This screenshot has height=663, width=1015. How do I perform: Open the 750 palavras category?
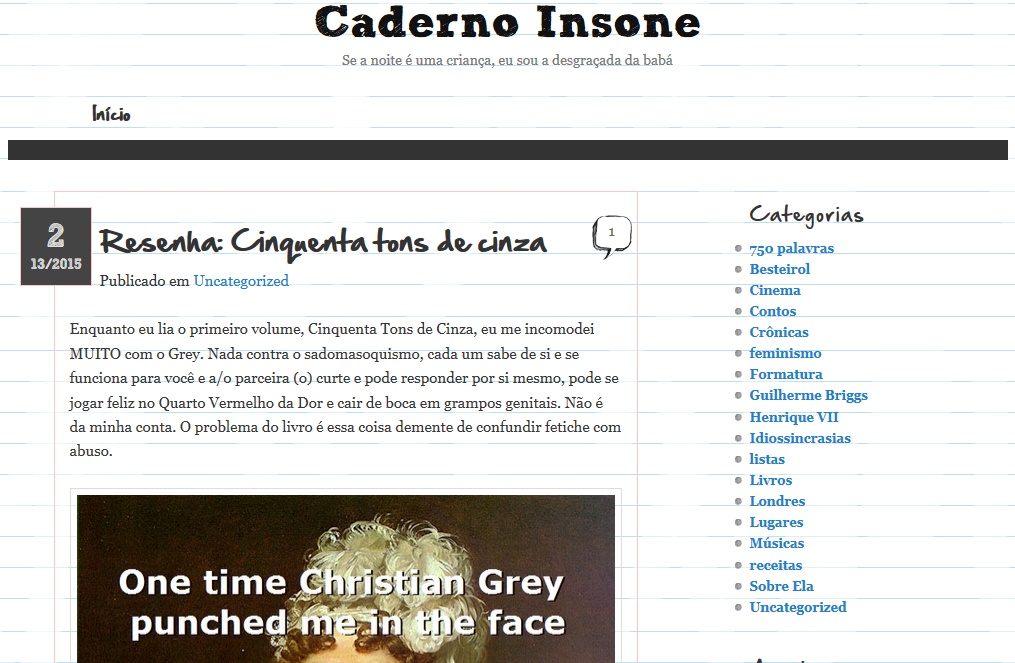[x=791, y=248]
